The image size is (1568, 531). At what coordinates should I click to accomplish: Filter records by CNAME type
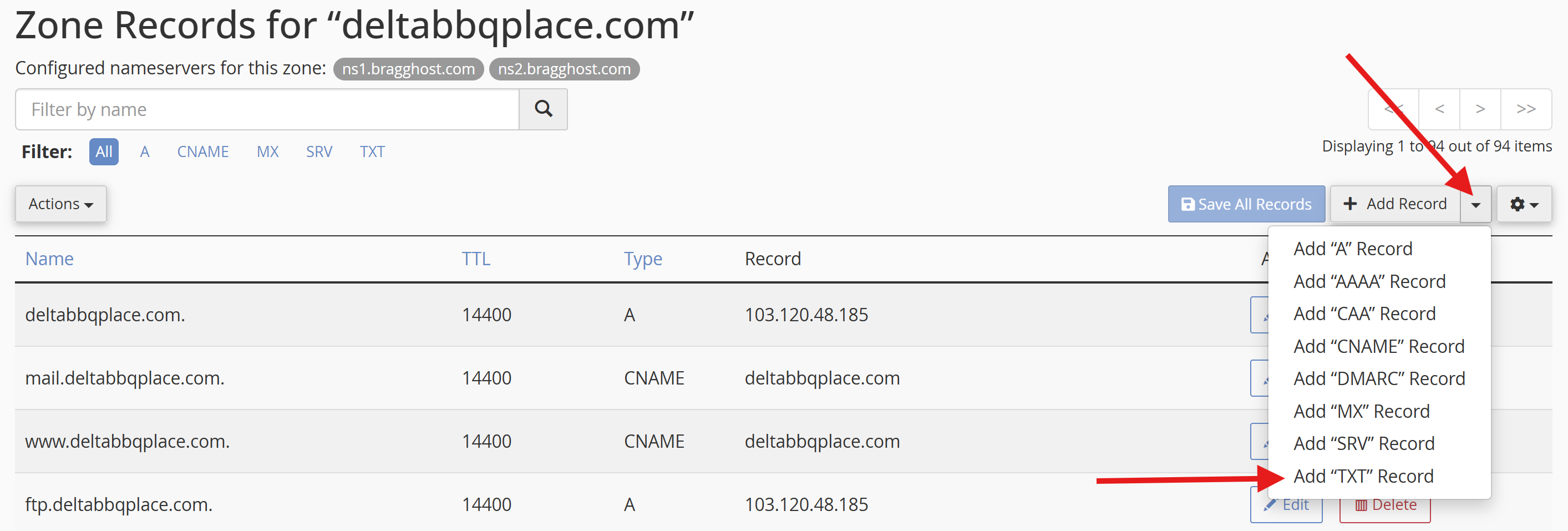click(x=202, y=151)
